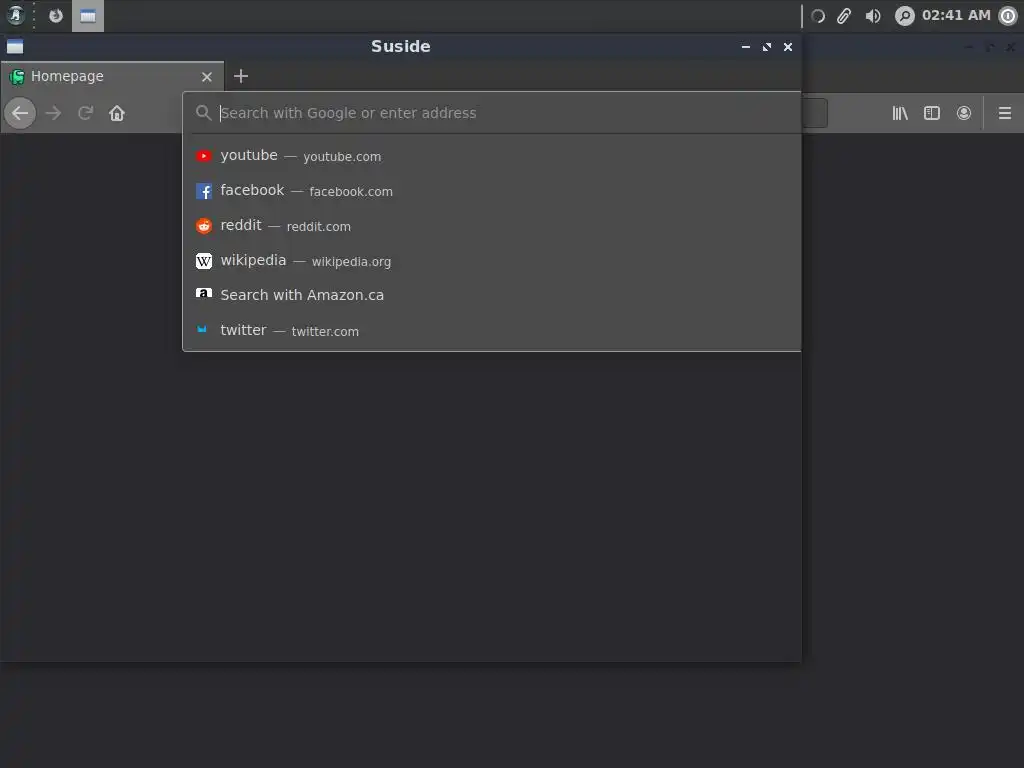This screenshot has height=768, width=1024.
Task: Click the Amazon search engine icon
Action: 204,294
